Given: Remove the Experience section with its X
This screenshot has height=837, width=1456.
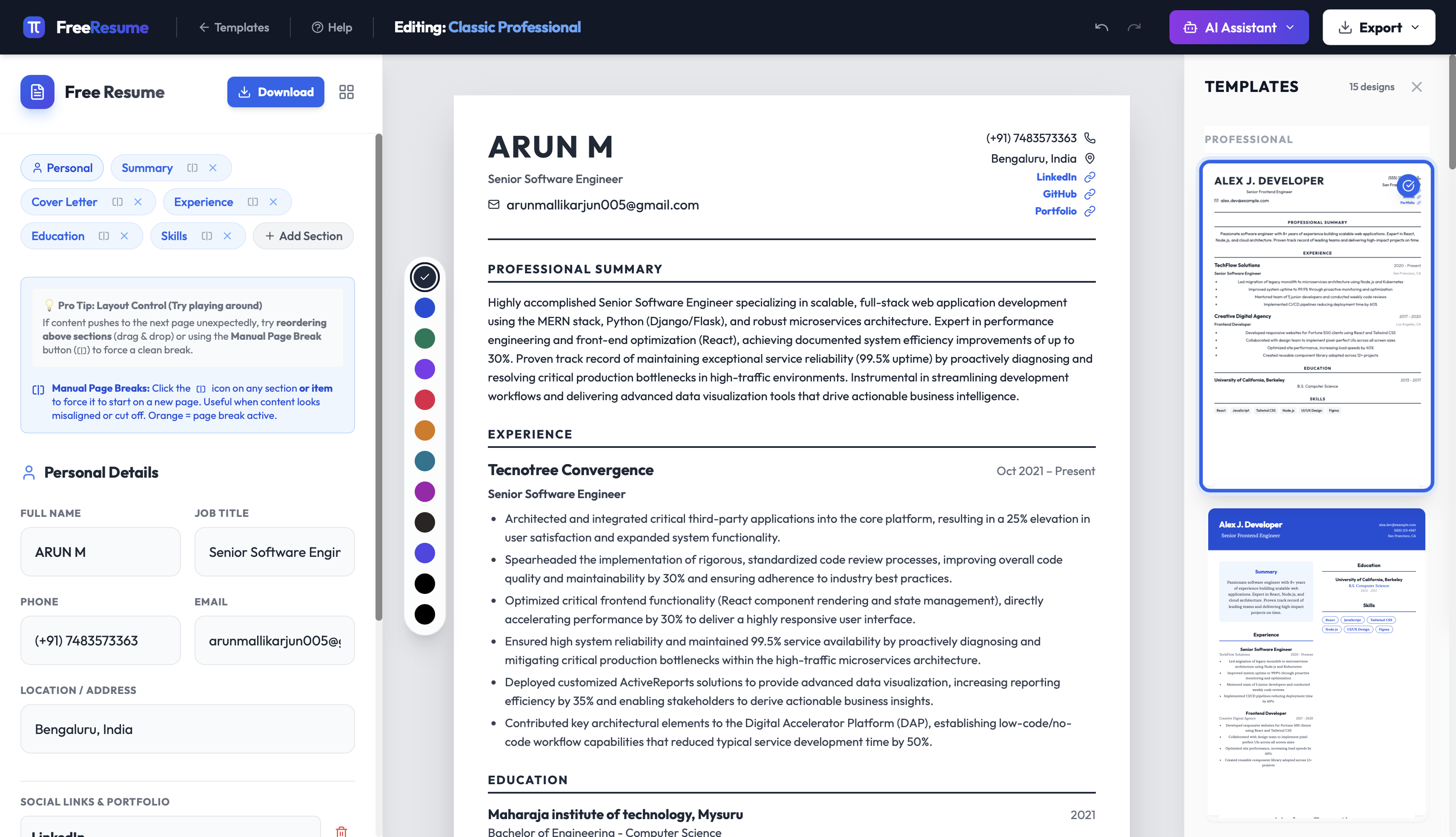Looking at the screenshot, I should 273,202.
